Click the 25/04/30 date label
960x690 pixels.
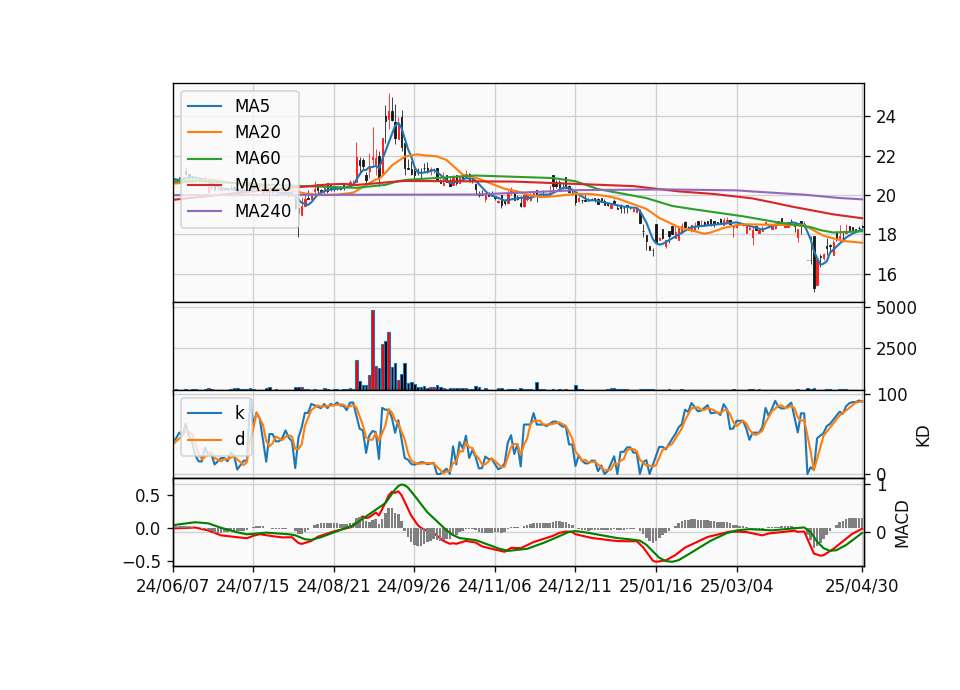click(862, 586)
